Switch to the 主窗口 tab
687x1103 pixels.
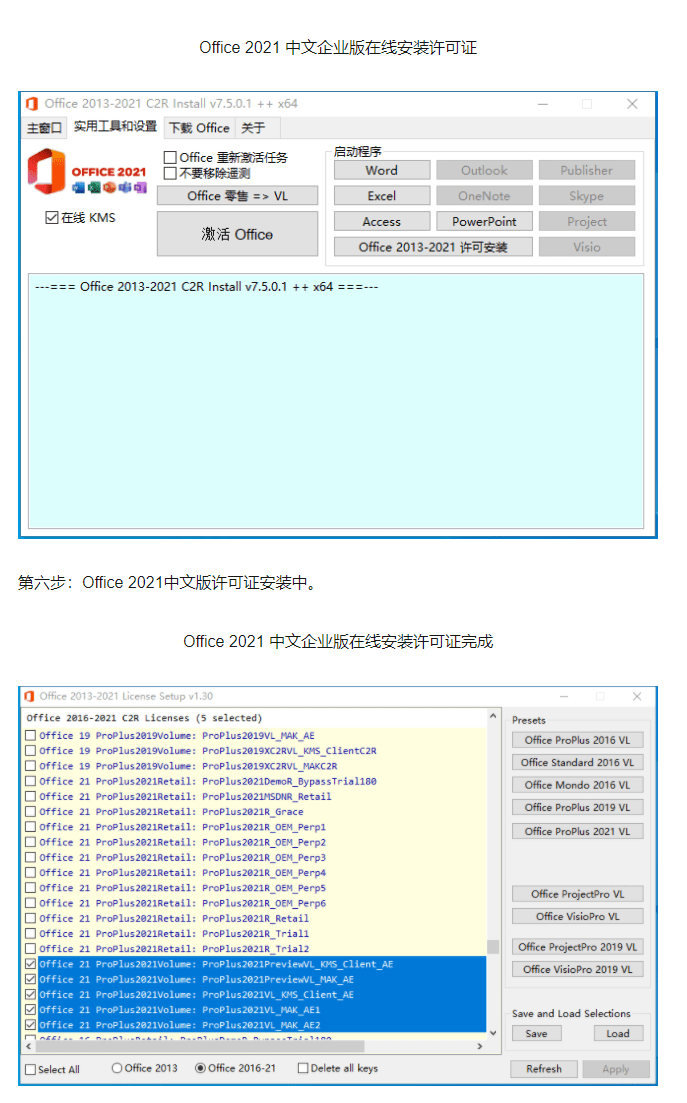coord(45,128)
